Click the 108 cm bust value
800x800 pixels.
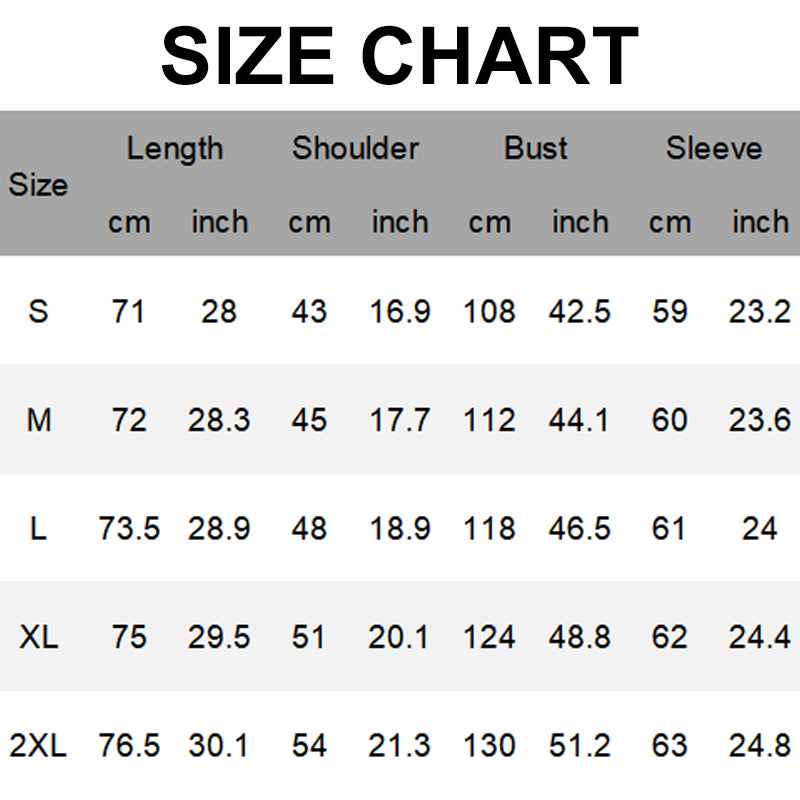coord(489,311)
